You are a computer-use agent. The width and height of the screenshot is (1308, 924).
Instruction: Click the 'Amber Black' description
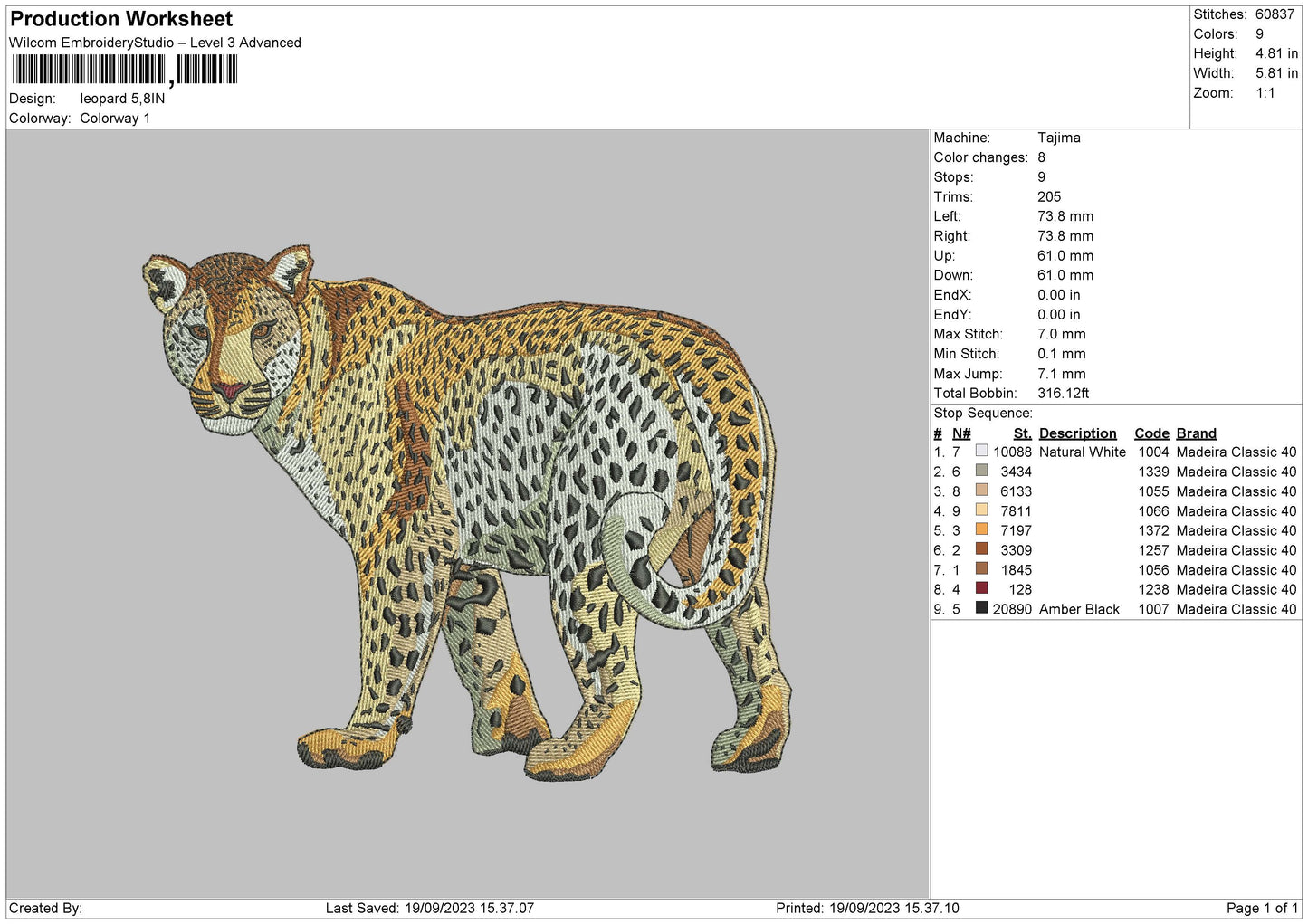(x=1079, y=610)
